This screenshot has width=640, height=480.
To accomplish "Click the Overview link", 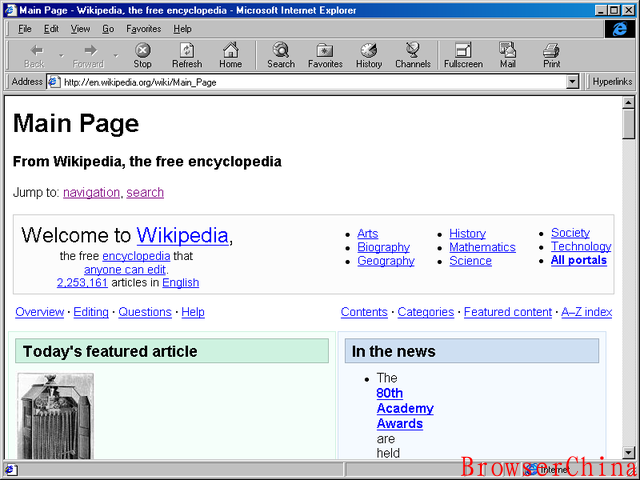I will coord(40,312).
